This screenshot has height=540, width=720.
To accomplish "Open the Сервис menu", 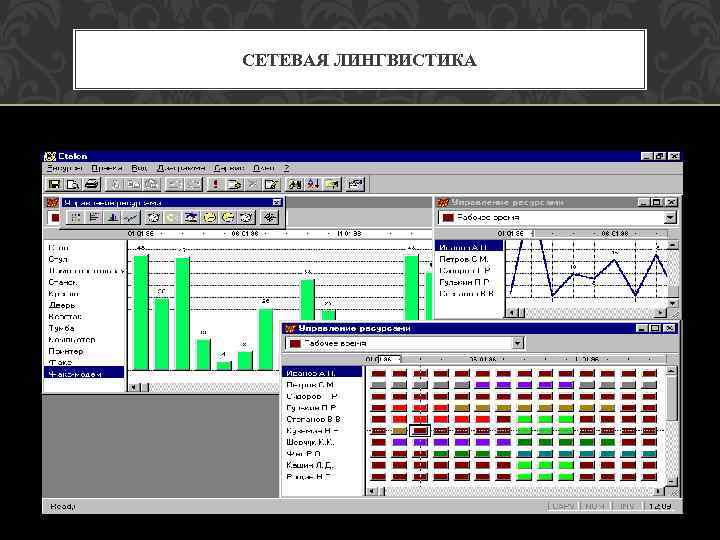I will coord(230,169).
